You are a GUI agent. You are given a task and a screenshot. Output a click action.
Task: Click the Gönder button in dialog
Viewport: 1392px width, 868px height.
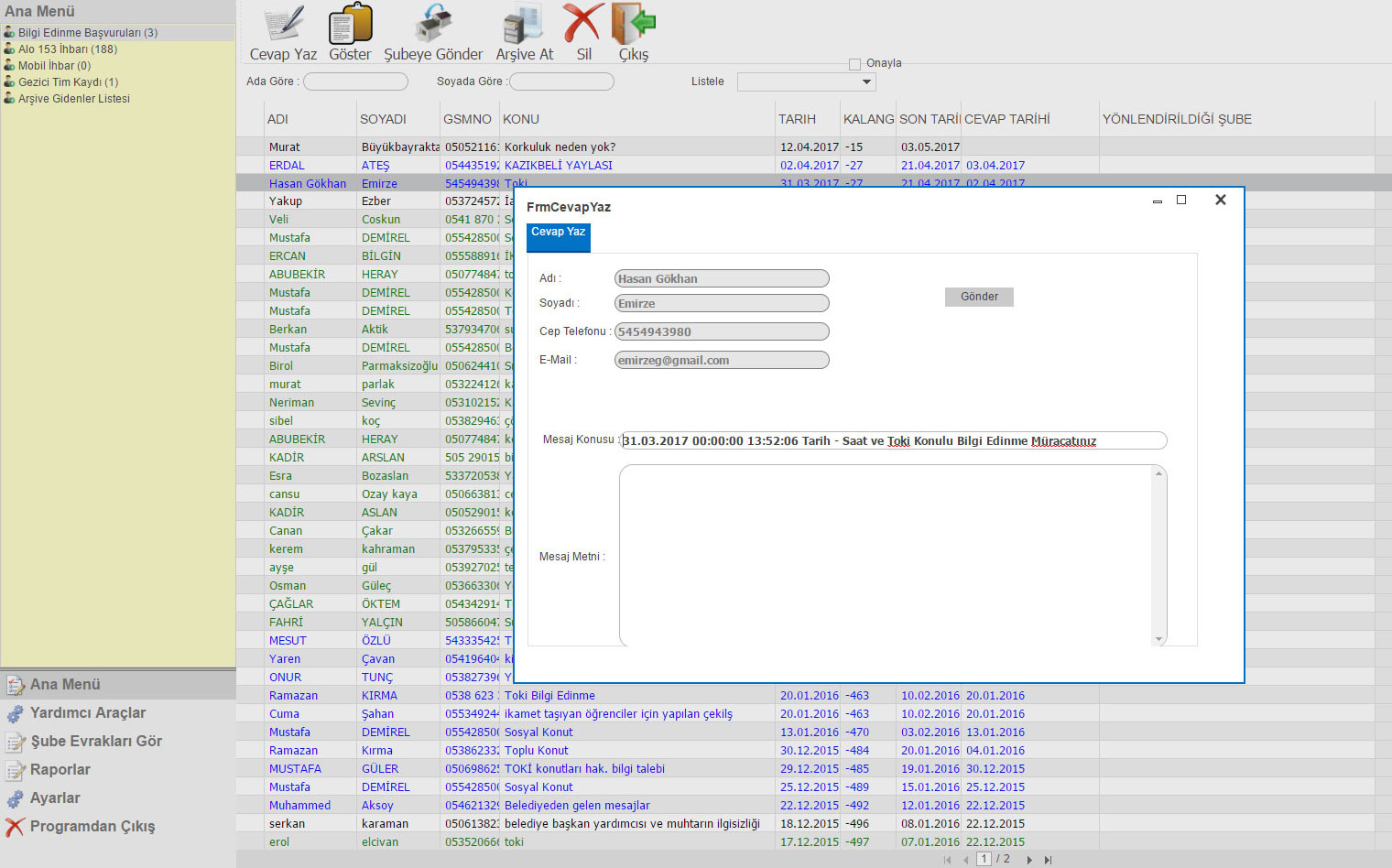(x=979, y=297)
